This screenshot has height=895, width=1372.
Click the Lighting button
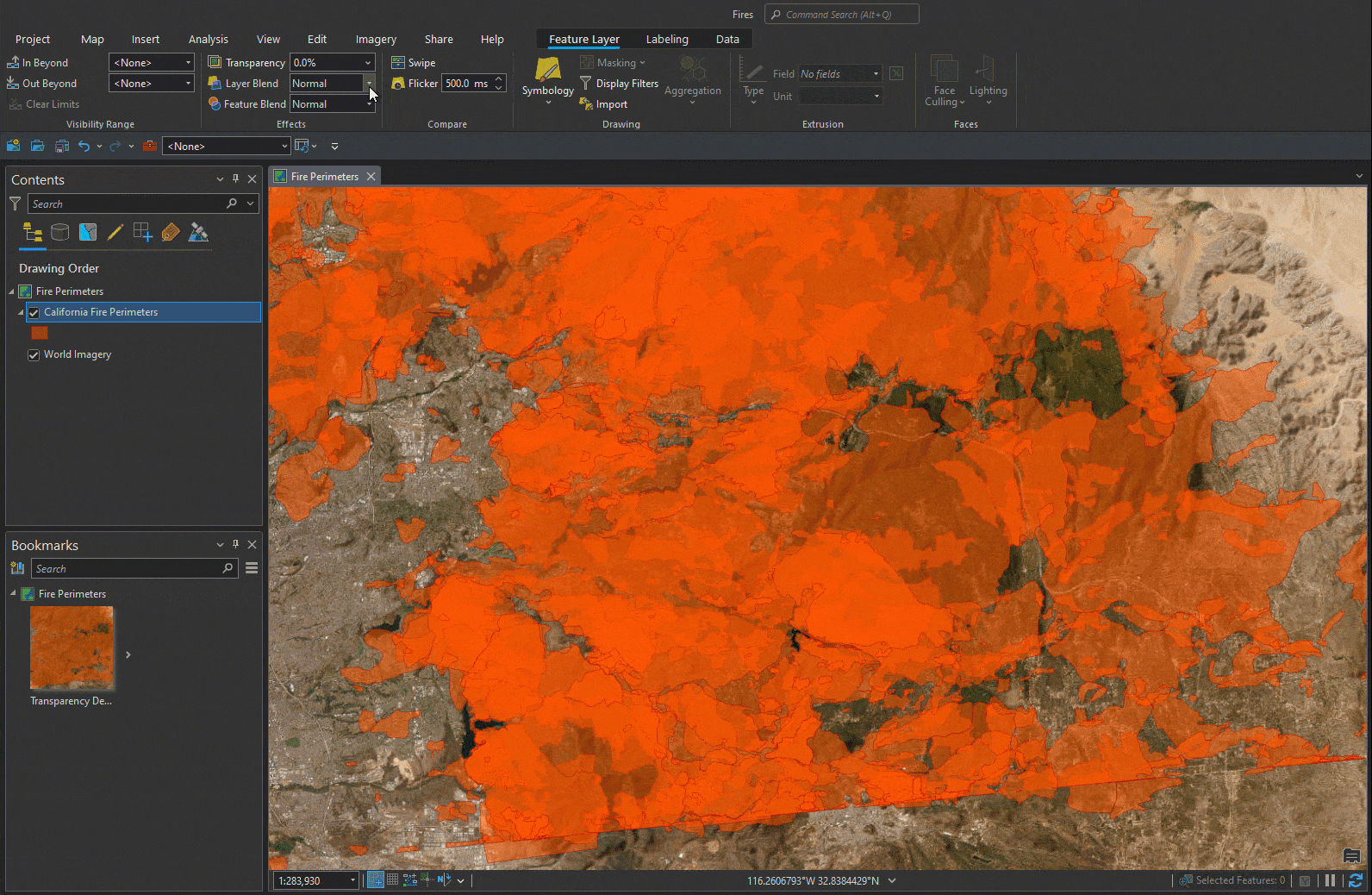click(988, 81)
